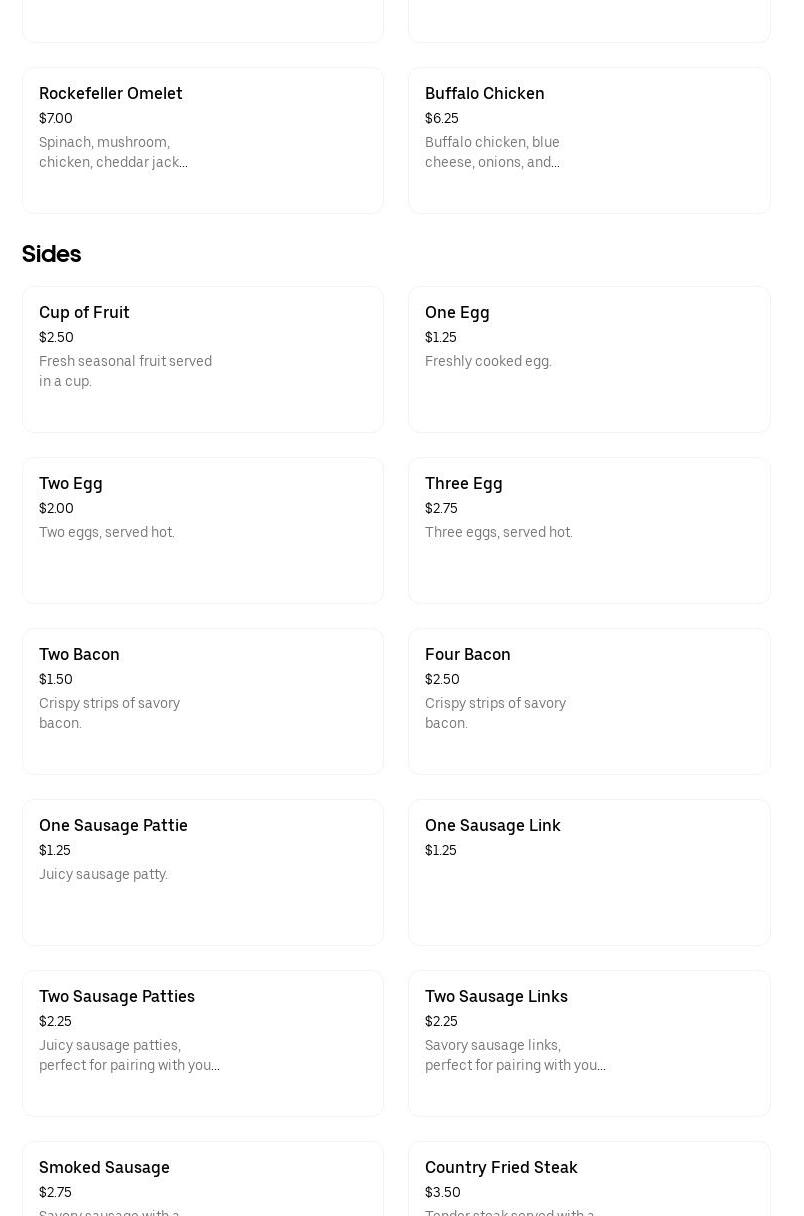Open the Two Egg item card
Screen dimensions: 804x1216
[x=202, y=529]
